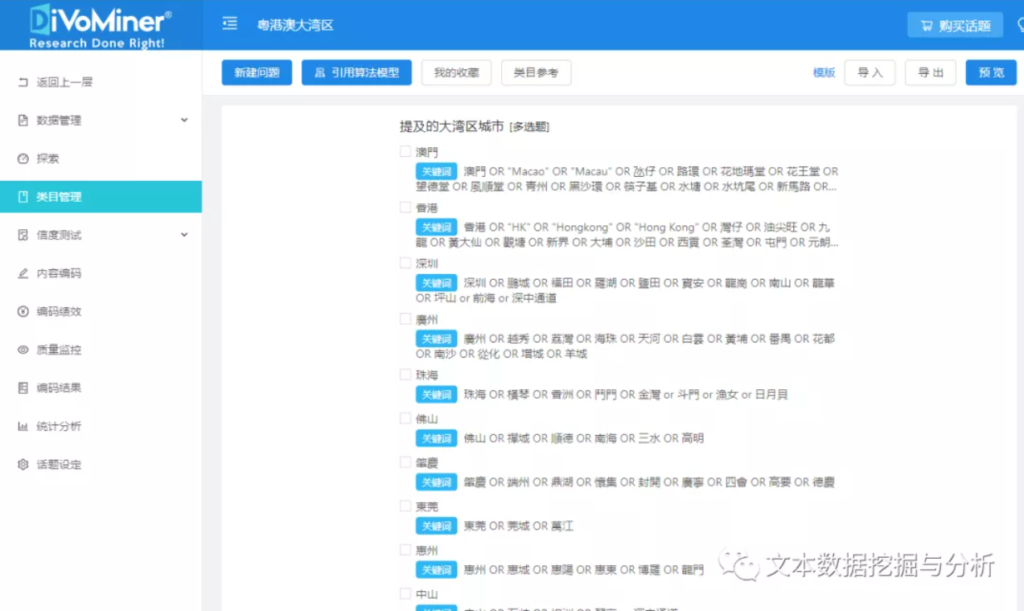The height and width of the screenshot is (611, 1024).
Task: Click the question title 提及的大湾区城市
Action: coord(452,126)
